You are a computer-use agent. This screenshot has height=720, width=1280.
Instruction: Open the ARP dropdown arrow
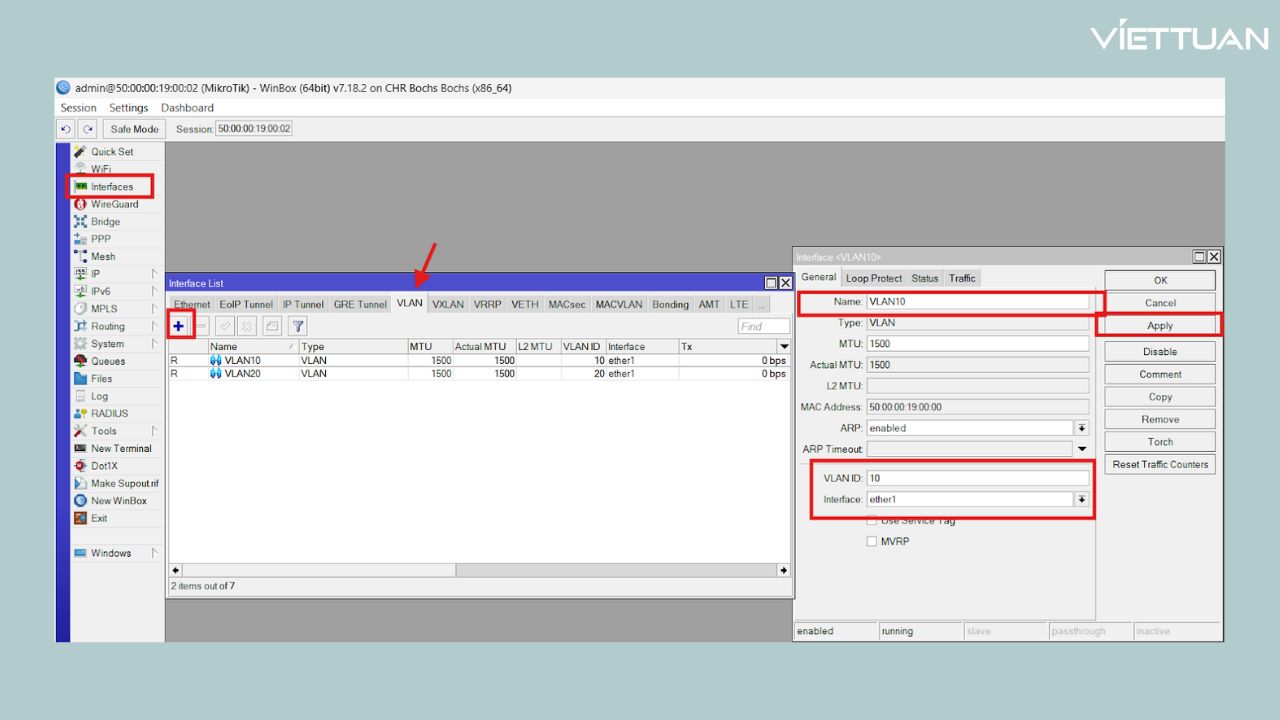pos(1081,428)
